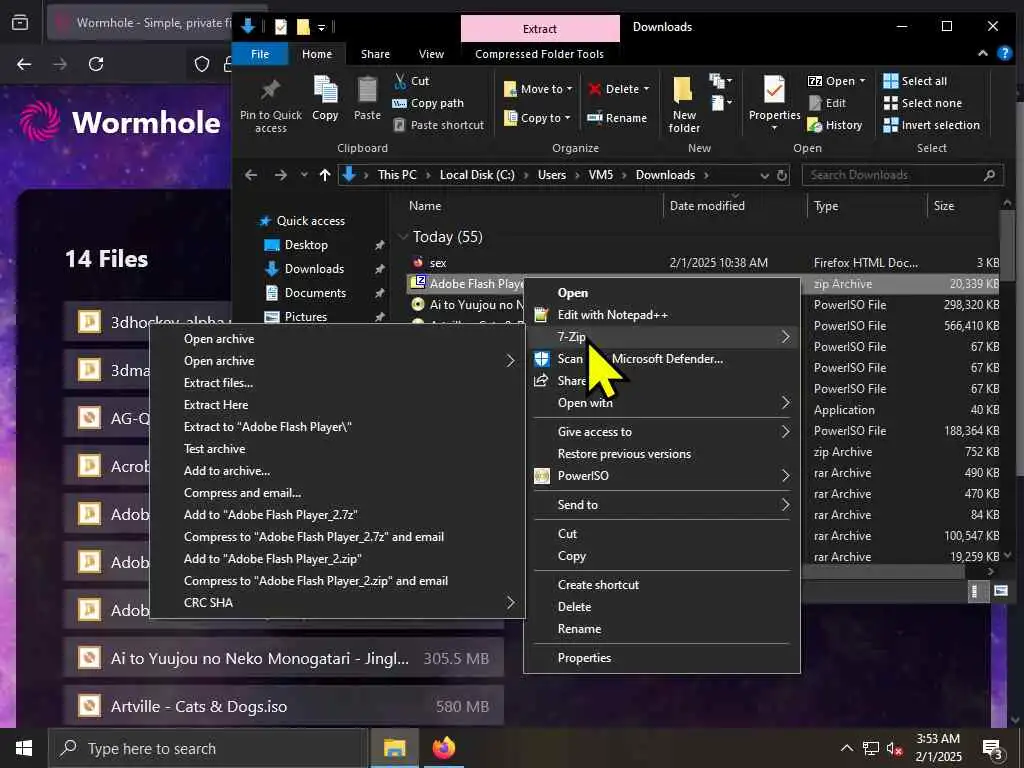The height and width of the screenshot is (768, 1024).
Task: Choose Edit with Notepad++
Action: (613, 315)
